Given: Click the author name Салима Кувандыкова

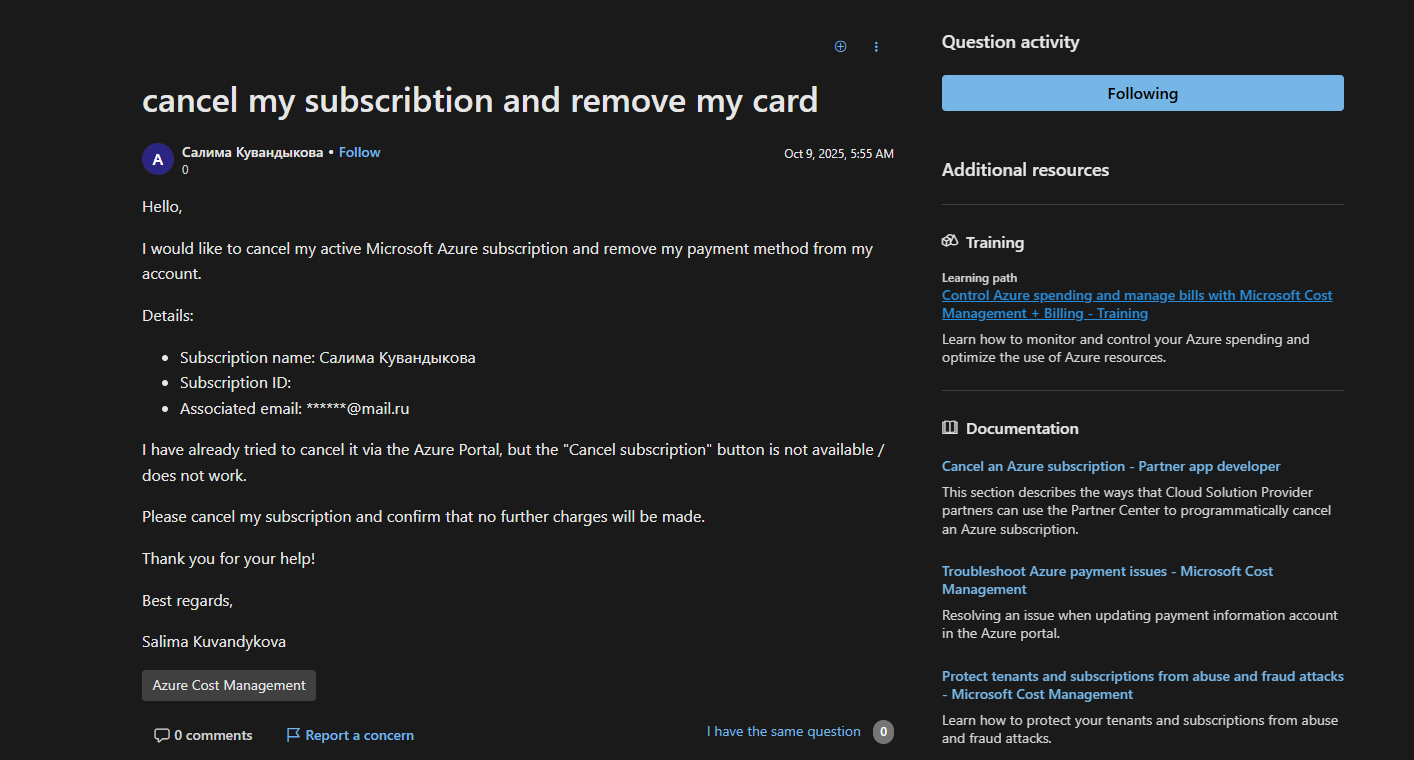Looking at the screenshot, I should click(252, 152).
